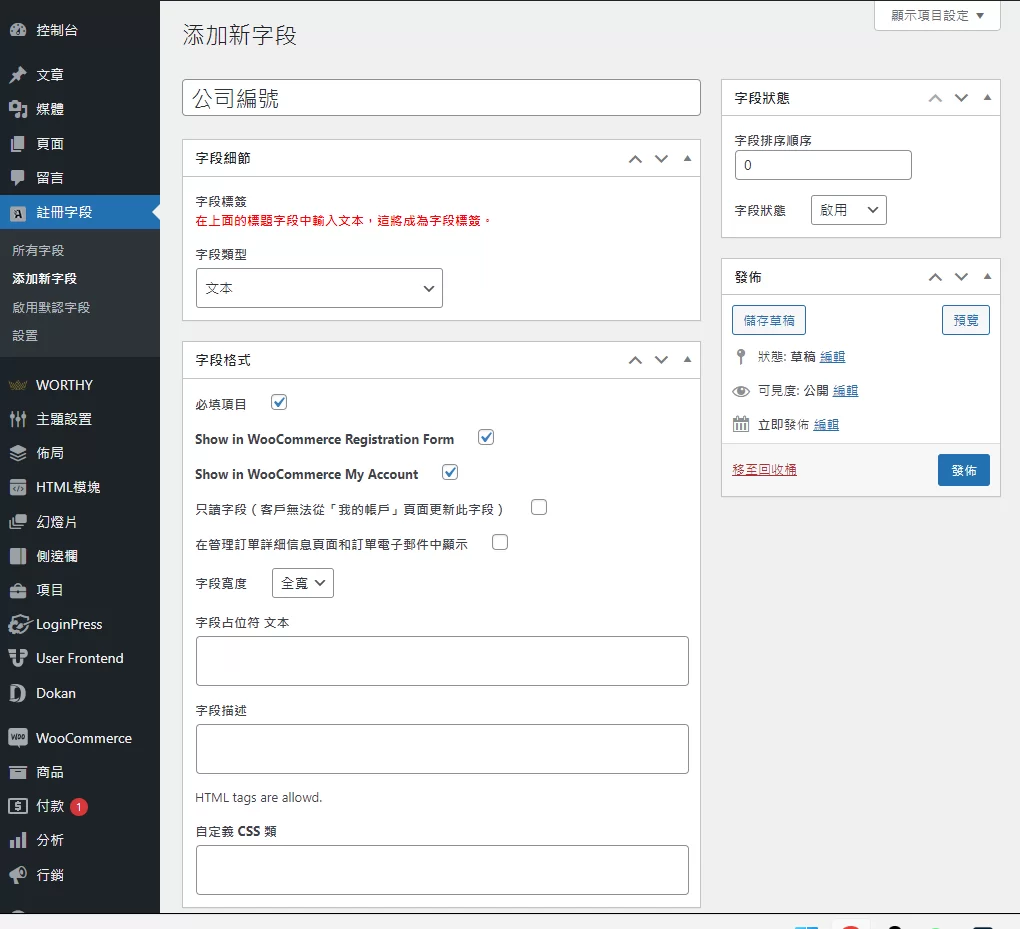Click the 付款 notification badge 1

coord(79,807)
